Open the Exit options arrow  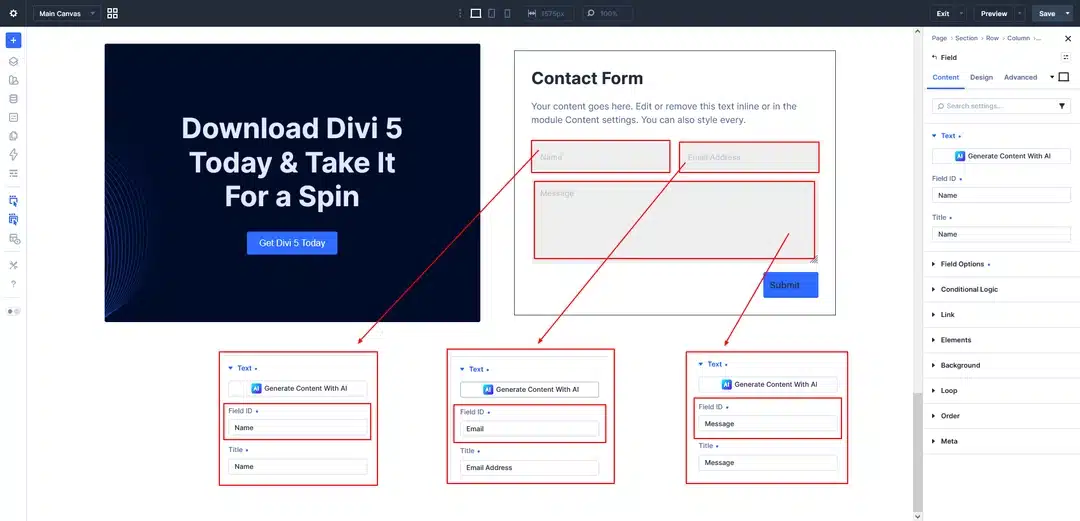(962, 13)
